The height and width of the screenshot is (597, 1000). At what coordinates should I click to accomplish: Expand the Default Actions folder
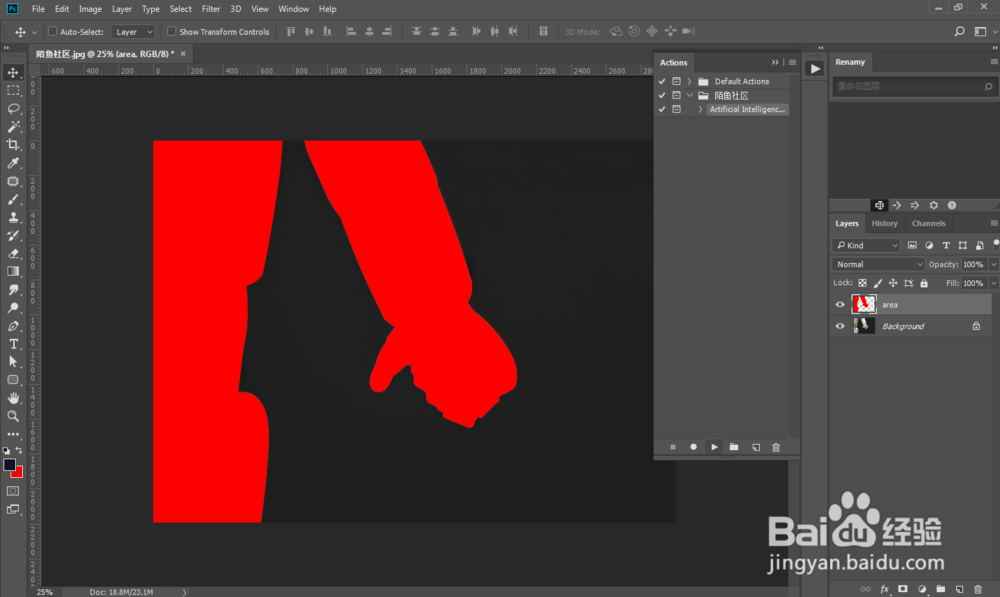[x=689, y=82]
